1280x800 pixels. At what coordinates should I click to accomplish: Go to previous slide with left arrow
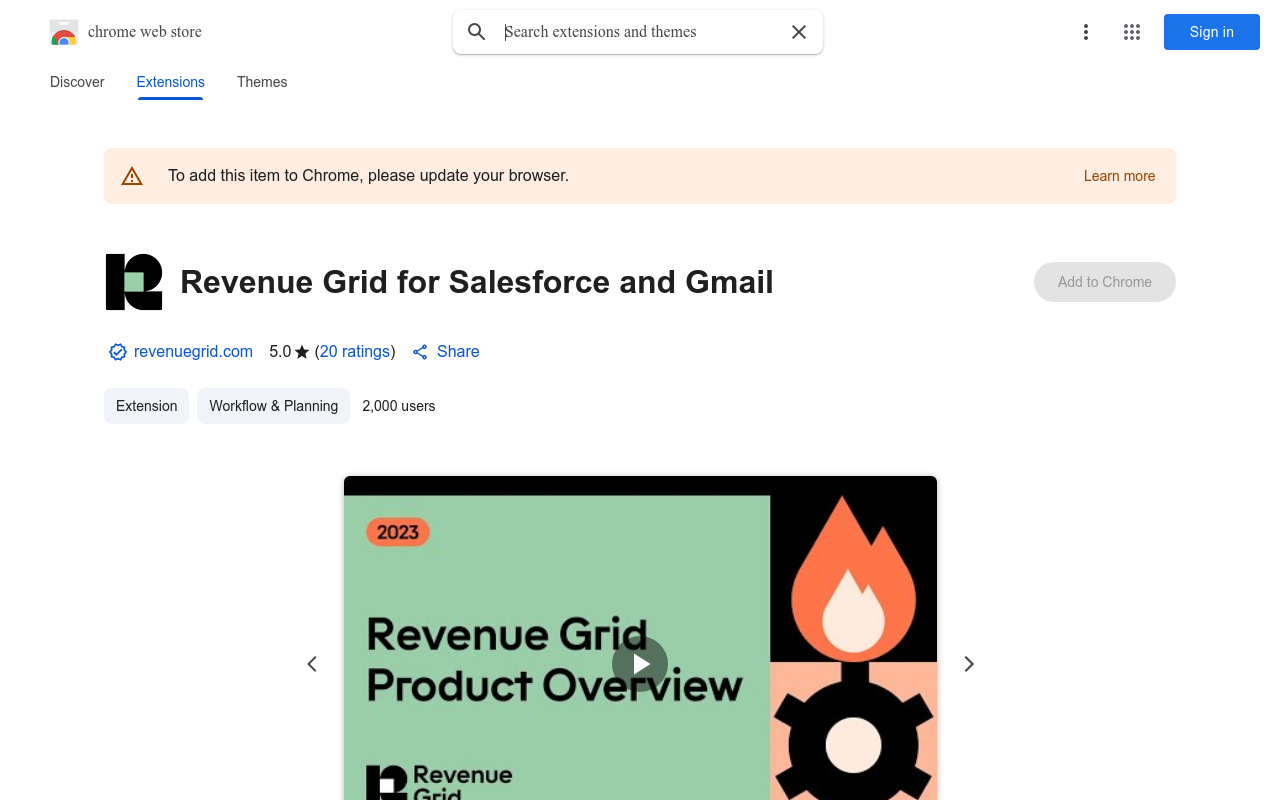click(x=312, y=664)
